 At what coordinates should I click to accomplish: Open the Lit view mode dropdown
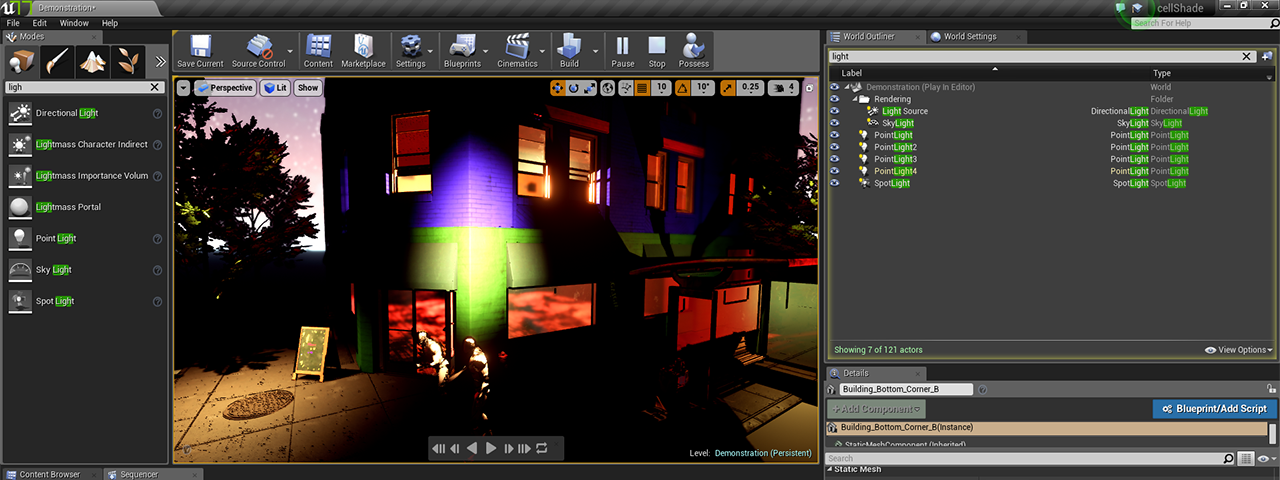[275, 88]
